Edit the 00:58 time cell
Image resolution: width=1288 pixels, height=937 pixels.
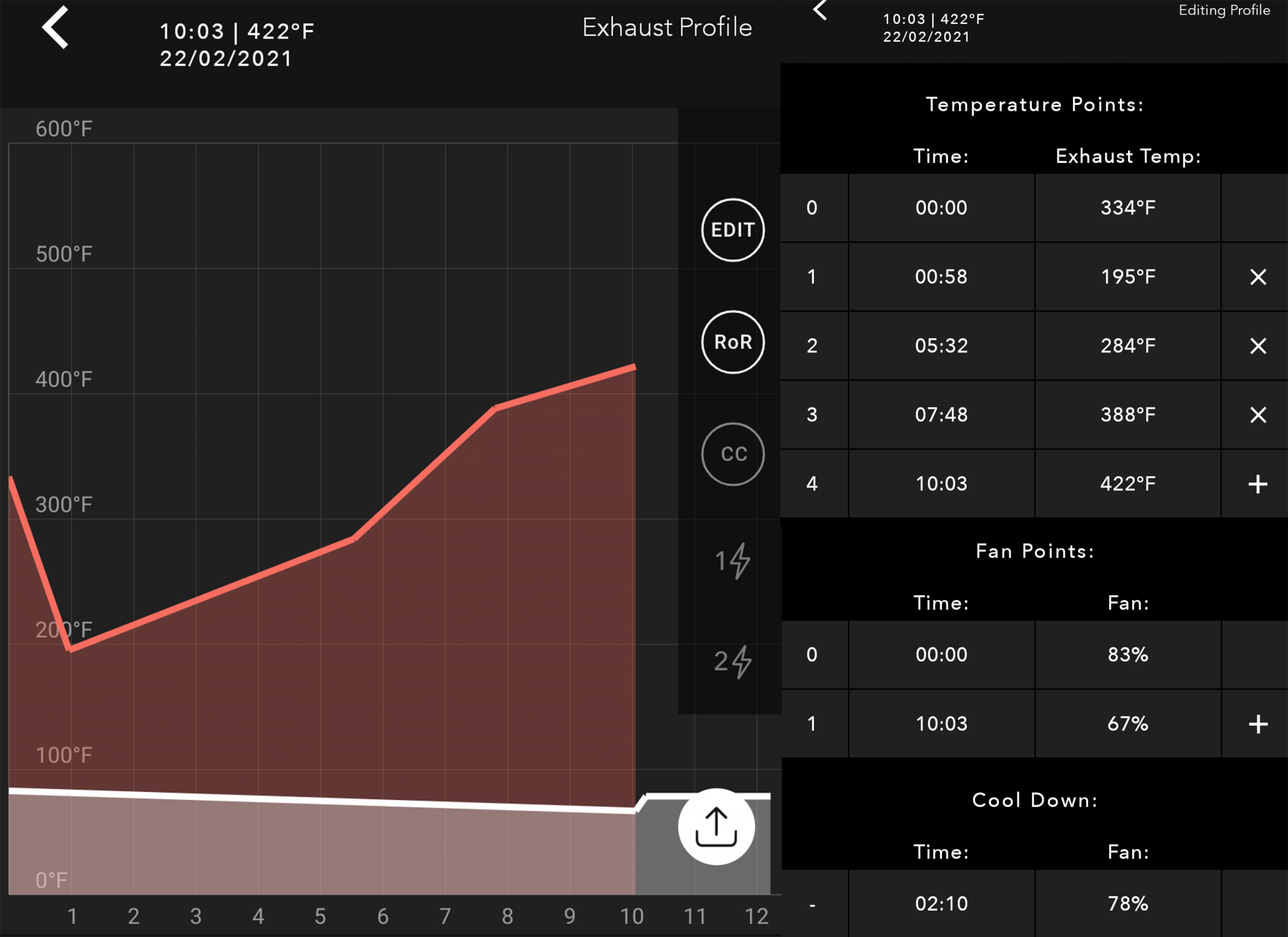click(x=941, y=277)
